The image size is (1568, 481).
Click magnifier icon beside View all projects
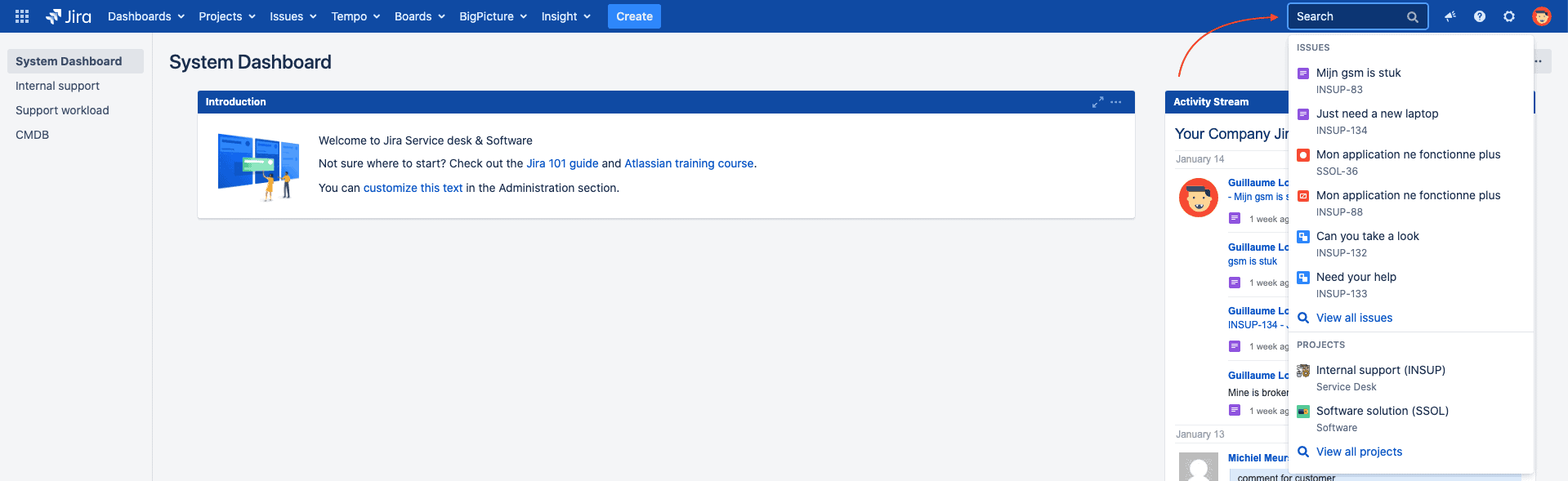point(1303,452)
